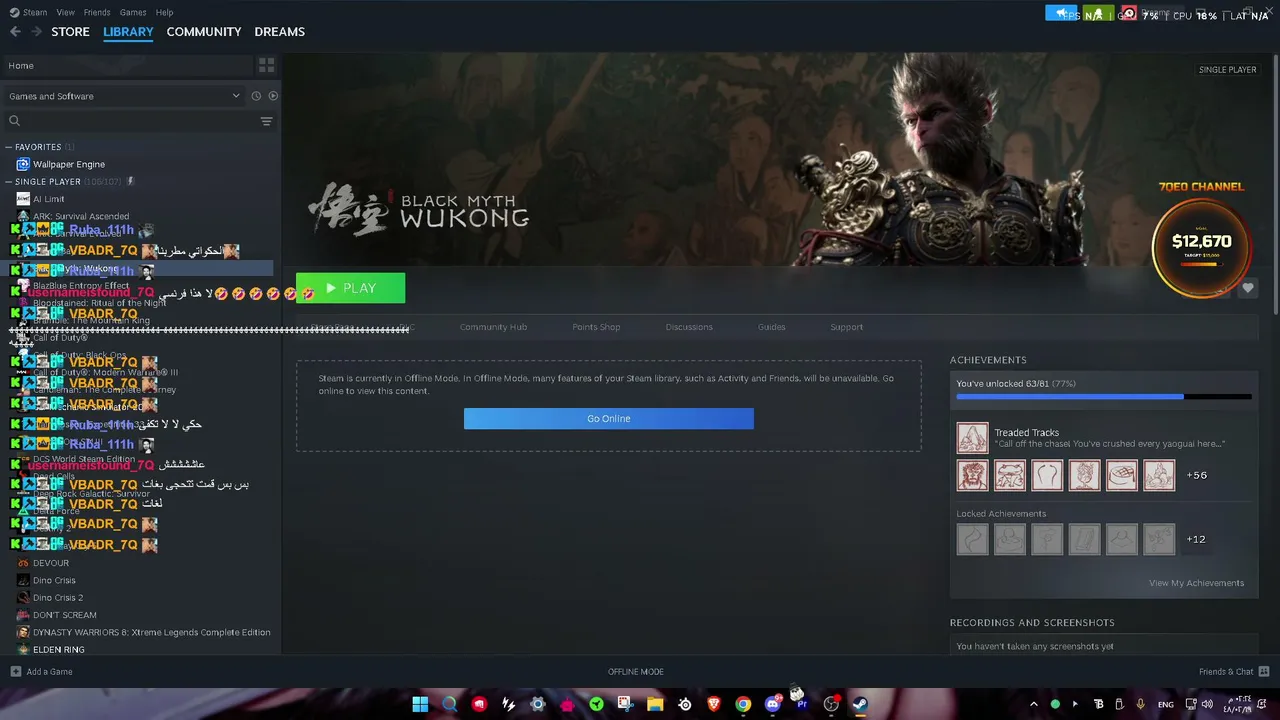Image resolution: width=1280 pixels, height=720 pixels.
Task: Click the OFFLINE MODE status text
Action: pos(636,672)
